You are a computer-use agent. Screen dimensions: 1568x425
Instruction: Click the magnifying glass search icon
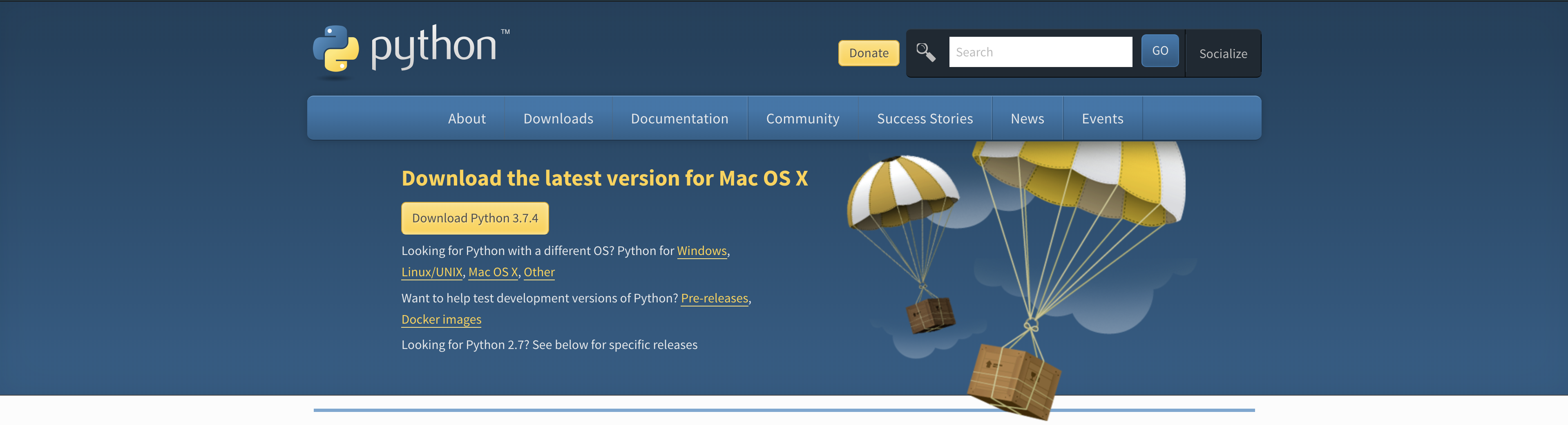[x=926, y=52]
